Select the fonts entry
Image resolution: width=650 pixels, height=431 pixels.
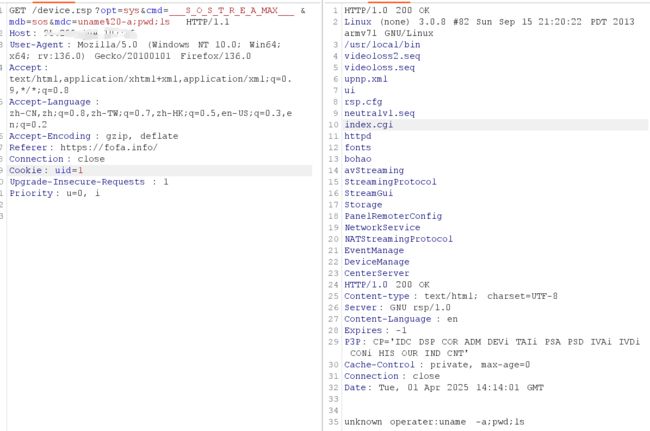pyautogui.click(x=358, y=148)
